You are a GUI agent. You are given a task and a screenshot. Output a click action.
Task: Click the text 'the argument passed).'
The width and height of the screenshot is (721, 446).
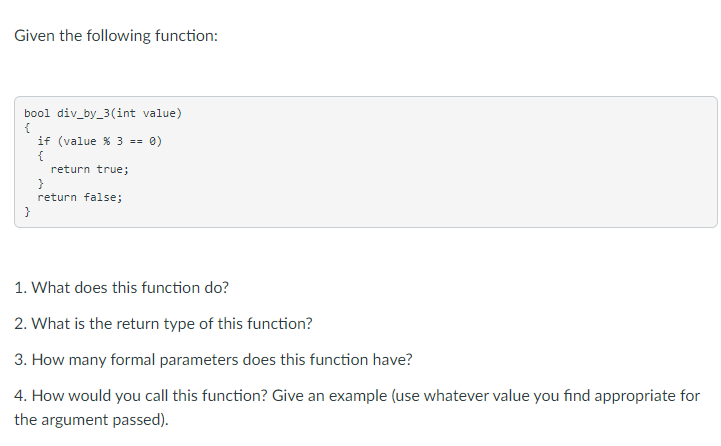click(x=92, y=420)
